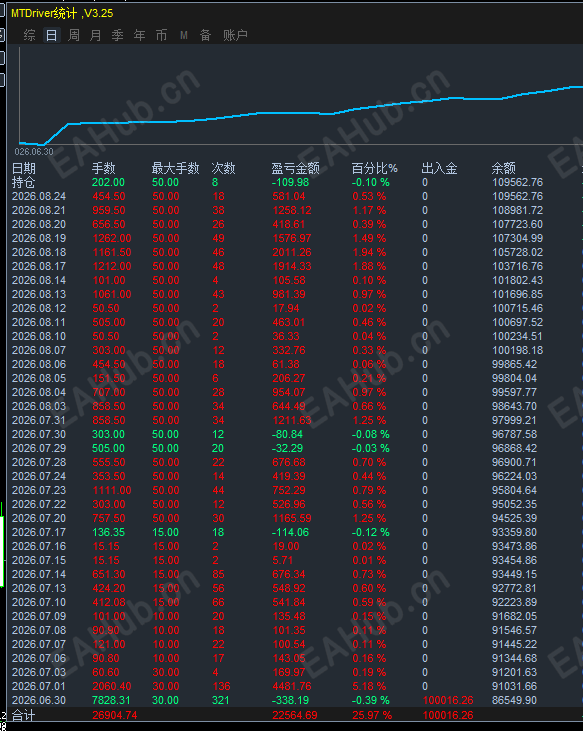
Task: Click the 盈亏金额 column header
Action: click(x=295, y=168)
